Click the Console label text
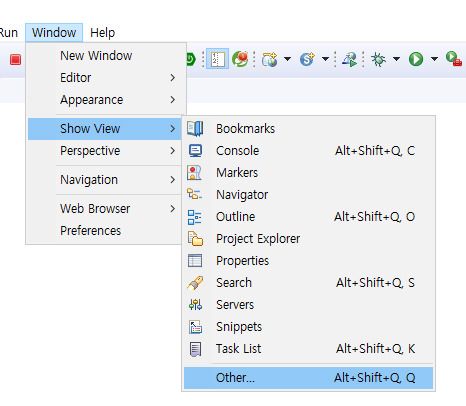This screenshot has height=406, width=466. point(237,151)
